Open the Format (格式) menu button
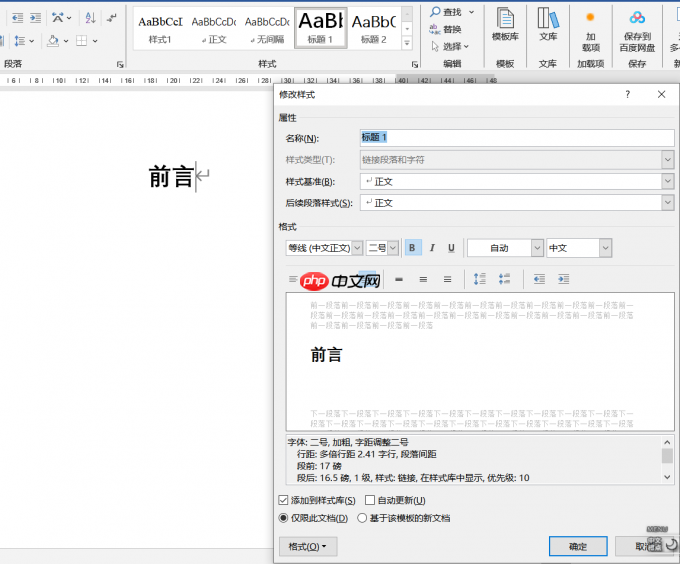The height and width of the screenshot is (564, 680). coord(308,547)
